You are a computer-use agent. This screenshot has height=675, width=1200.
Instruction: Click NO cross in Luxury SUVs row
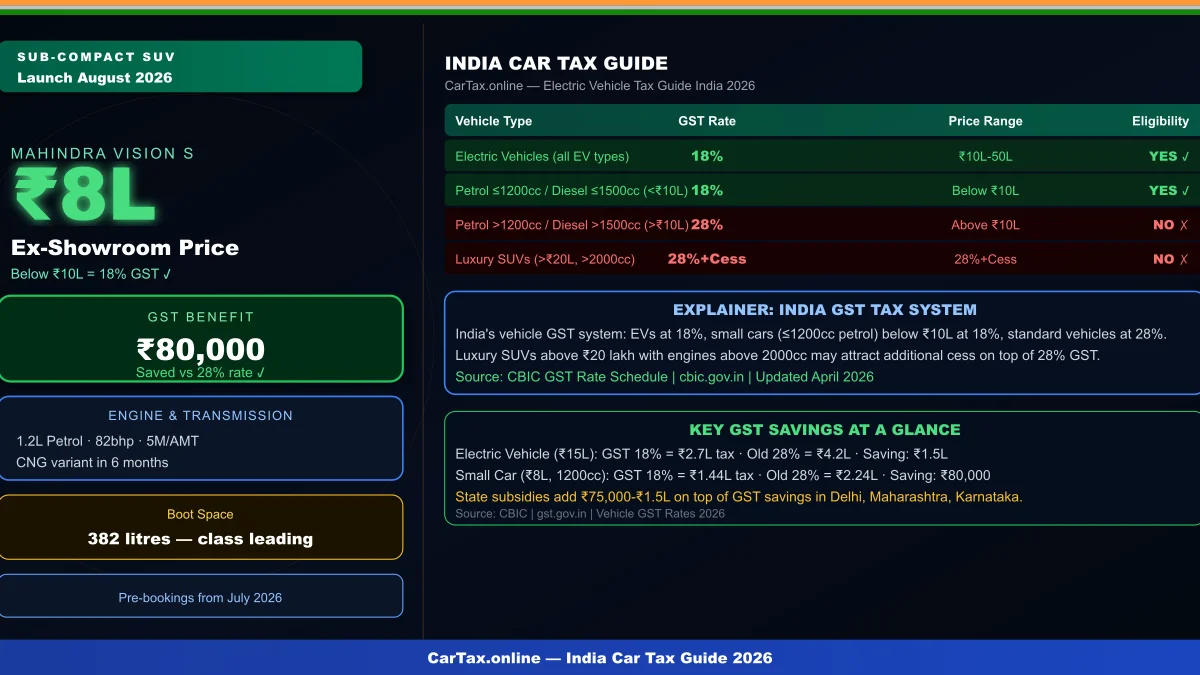(x=1169, y=259)
